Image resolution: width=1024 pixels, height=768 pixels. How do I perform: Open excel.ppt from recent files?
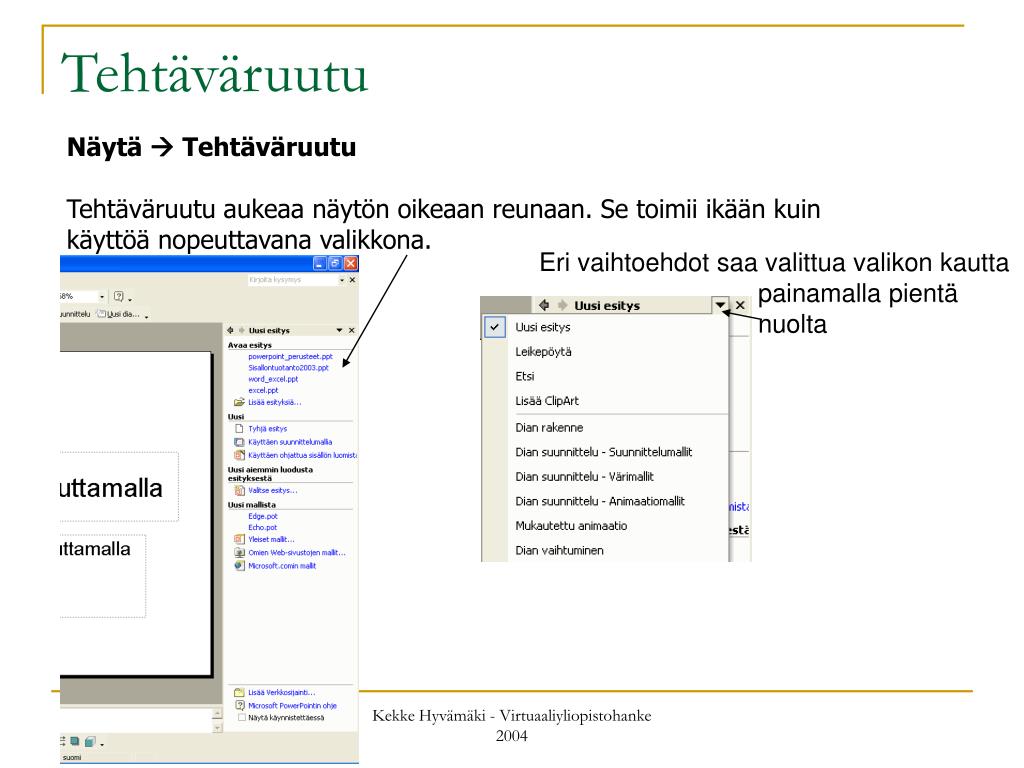click(263, 390)
